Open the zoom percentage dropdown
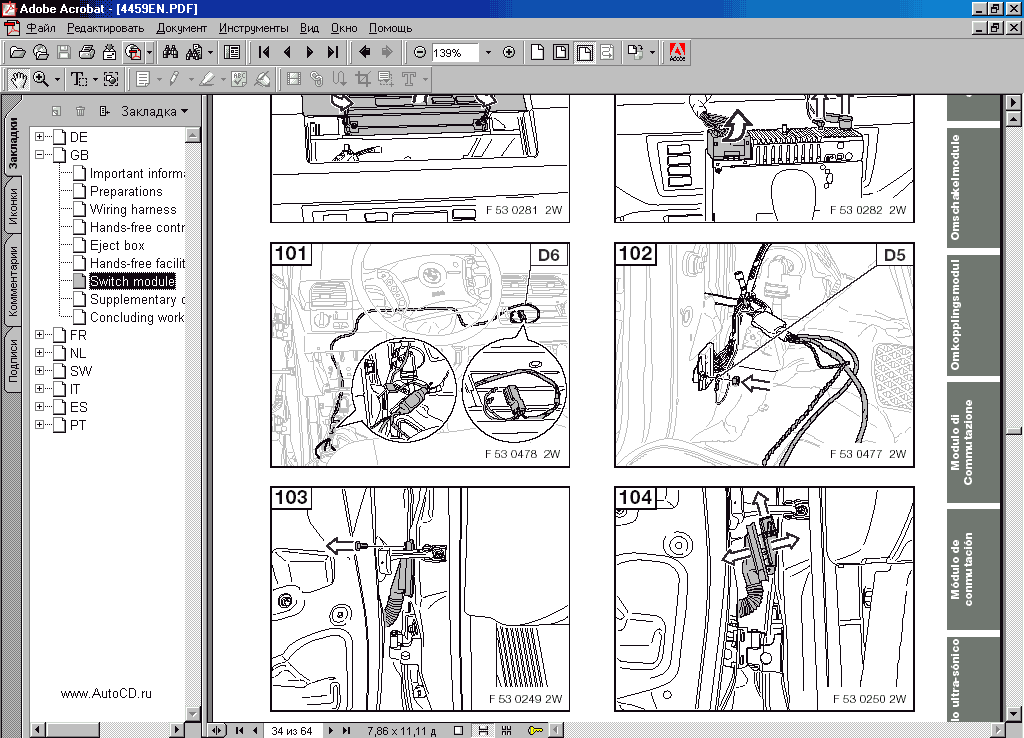Screen dimensions: 1024x738 click(x=488, y=53)
